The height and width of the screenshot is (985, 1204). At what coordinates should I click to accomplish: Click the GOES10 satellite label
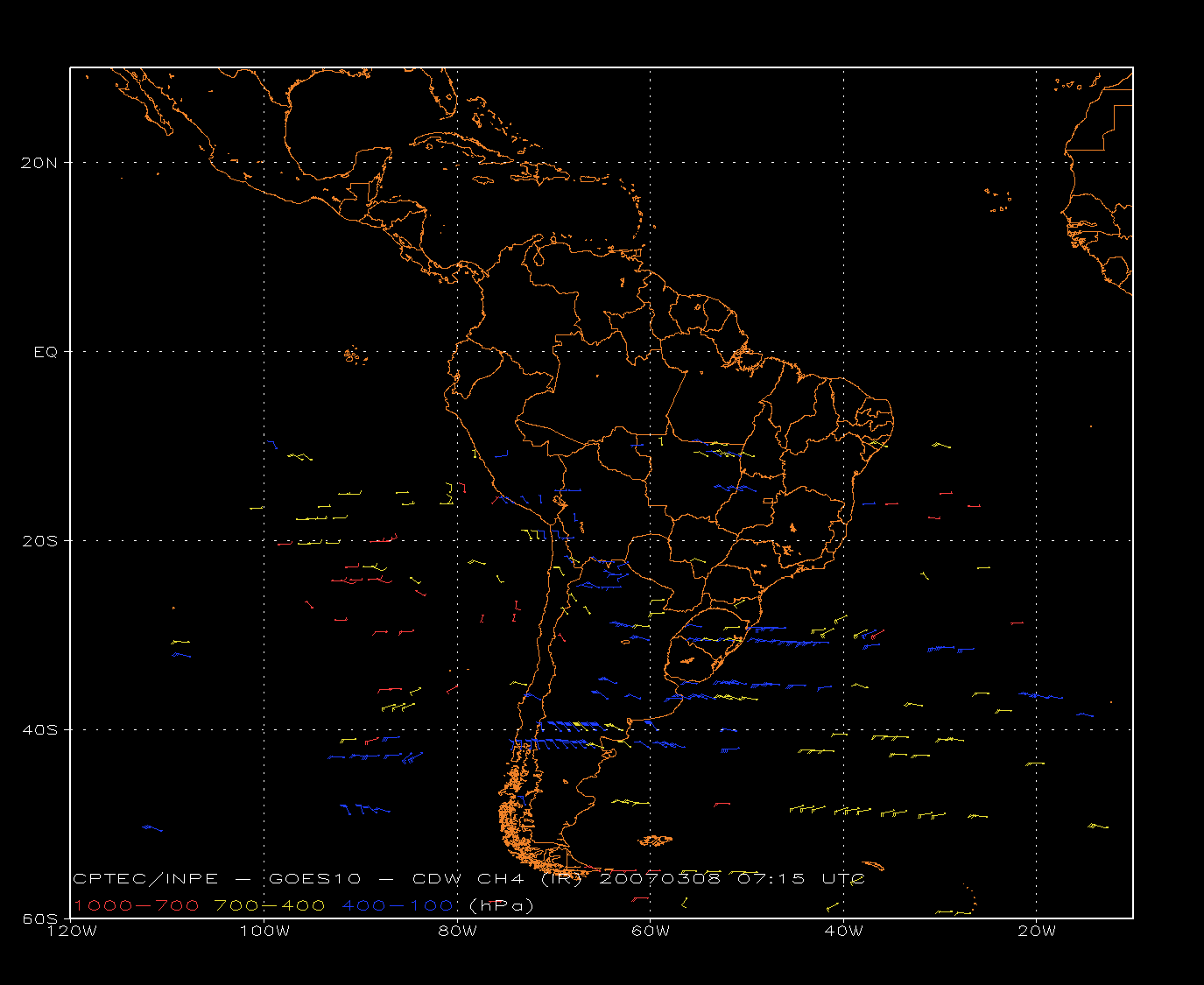pos(315,879)
